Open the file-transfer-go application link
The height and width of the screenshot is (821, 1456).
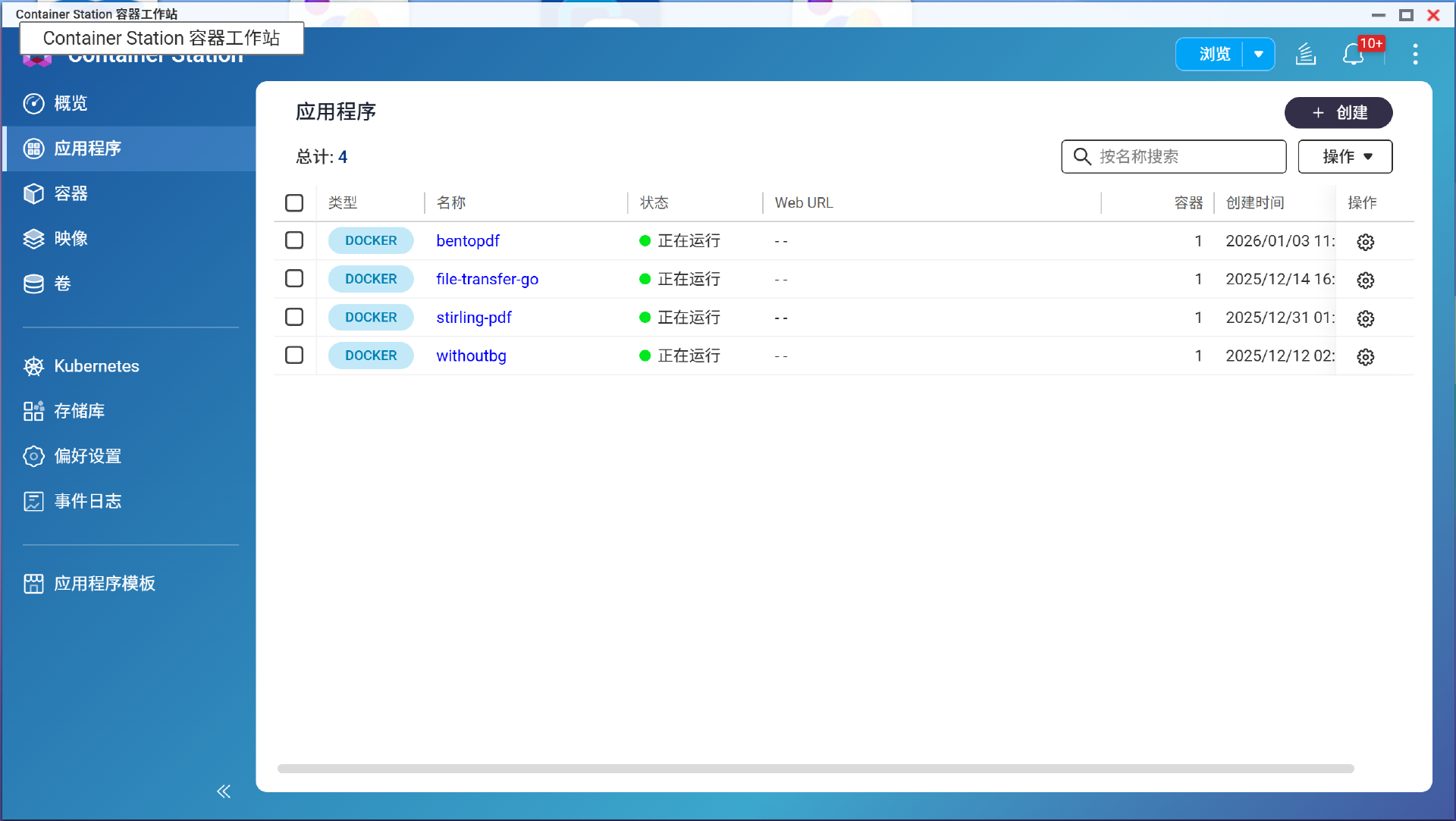[487, 279]
